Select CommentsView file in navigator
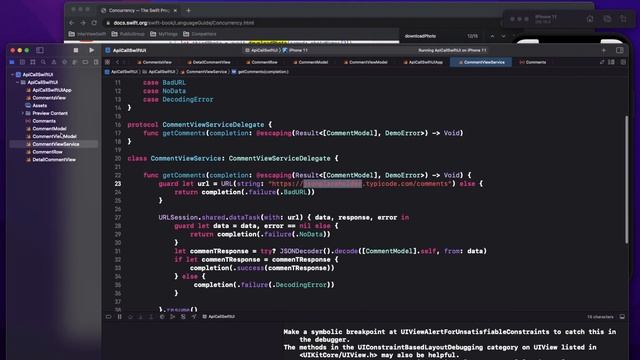 [49, 98]
